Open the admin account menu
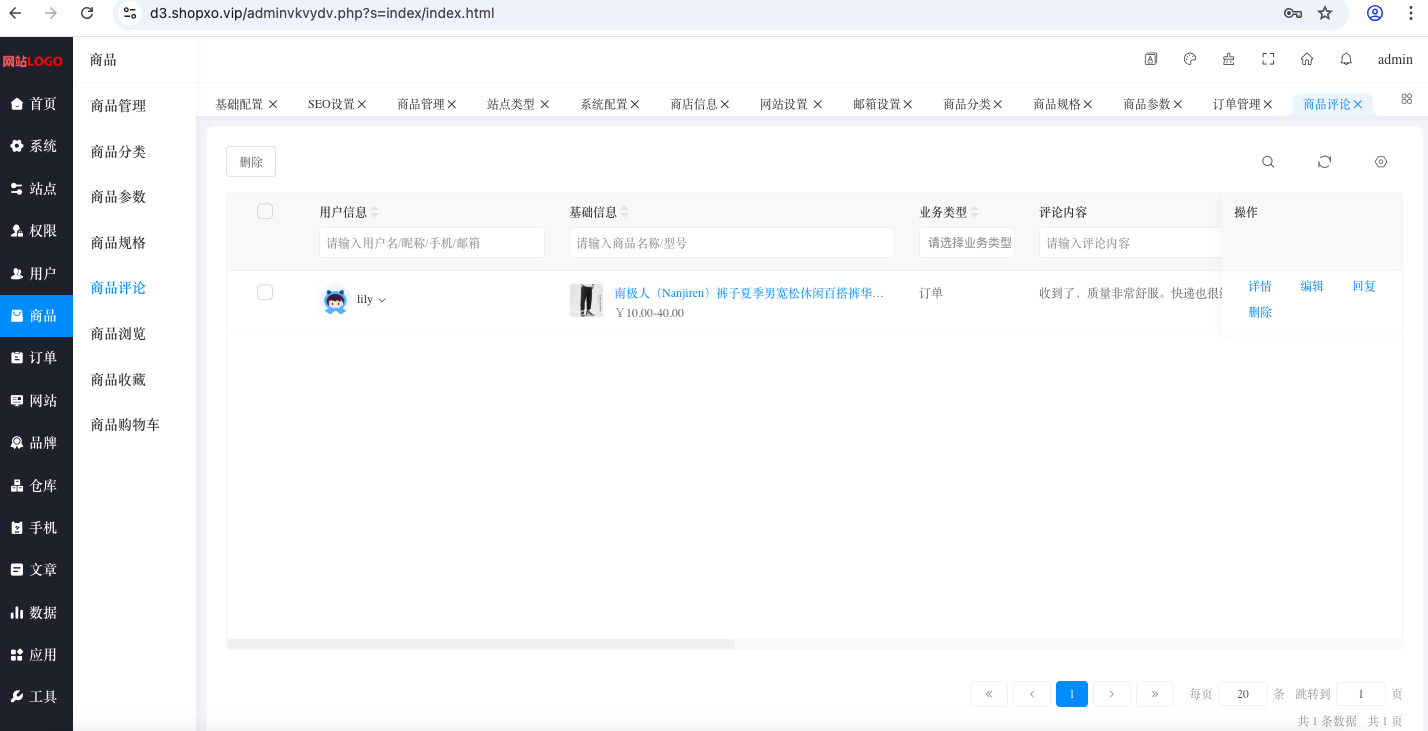The width and height of the screenshot is (1428, 731). (x=1395, y=60)
